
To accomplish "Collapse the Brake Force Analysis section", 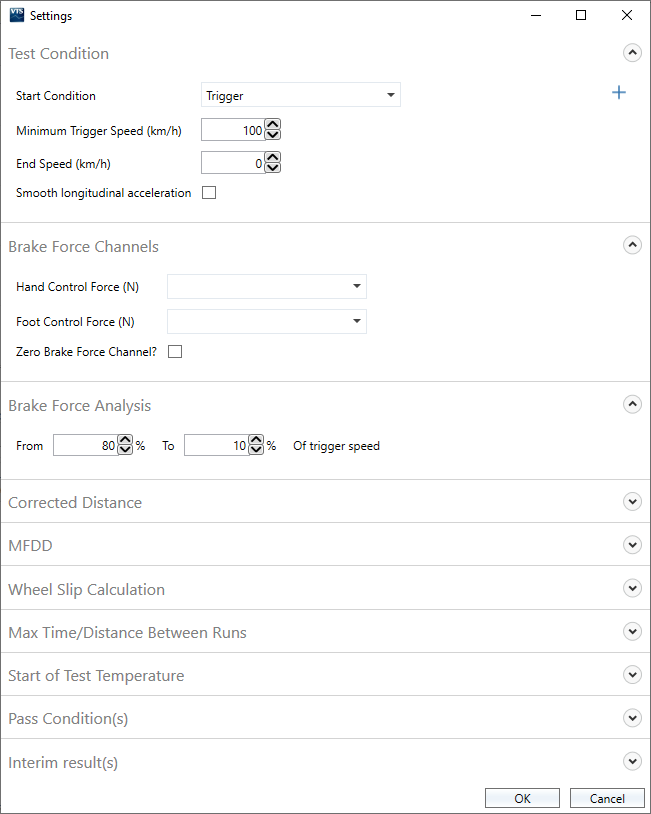I will coord(631,405).
